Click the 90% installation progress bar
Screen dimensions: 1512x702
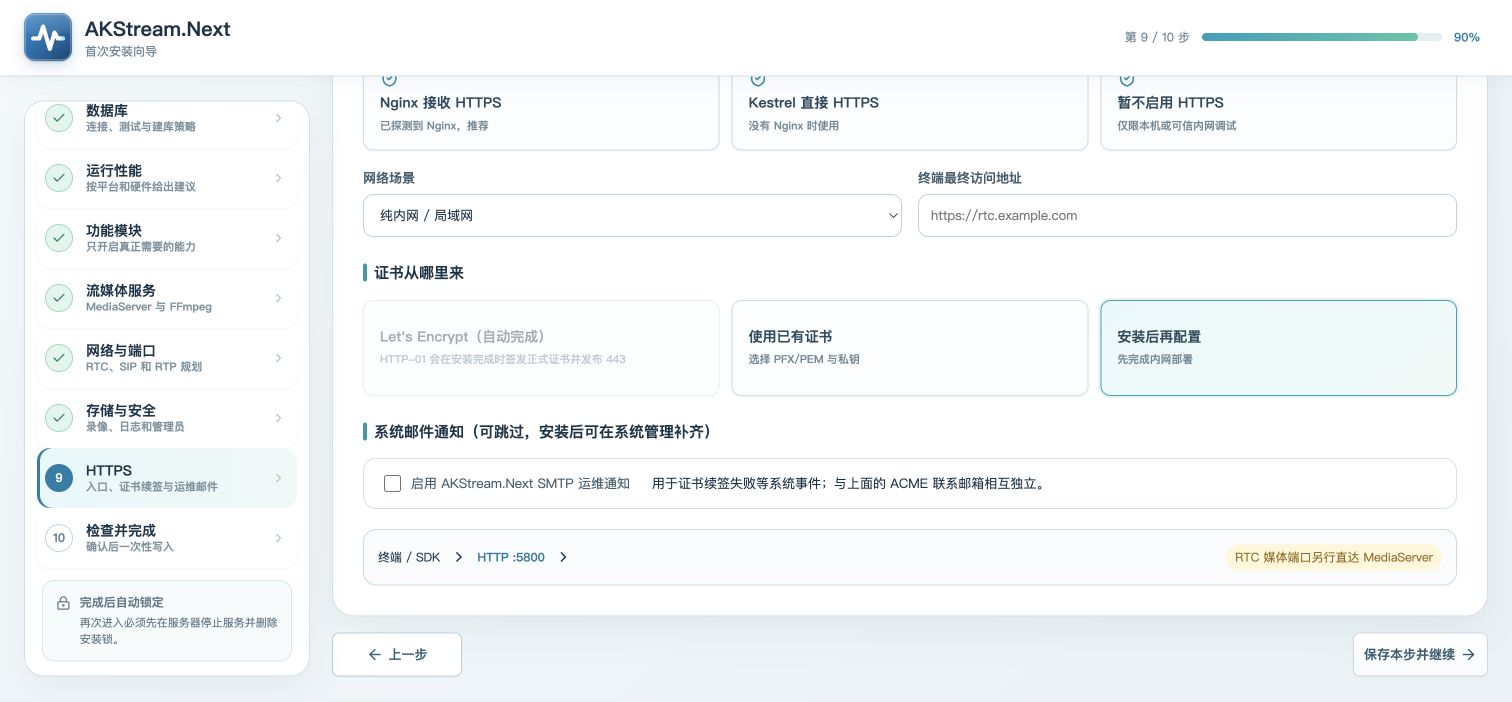[x=1321, y=37]
